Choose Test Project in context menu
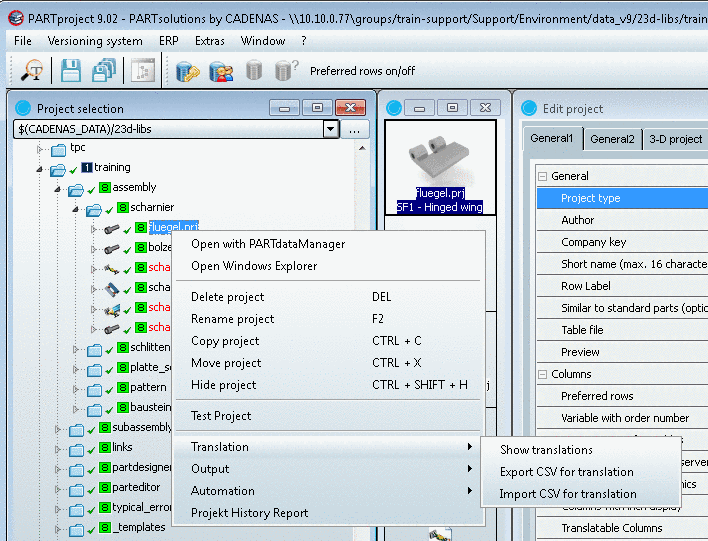708x541 pixels. point(329,416)
